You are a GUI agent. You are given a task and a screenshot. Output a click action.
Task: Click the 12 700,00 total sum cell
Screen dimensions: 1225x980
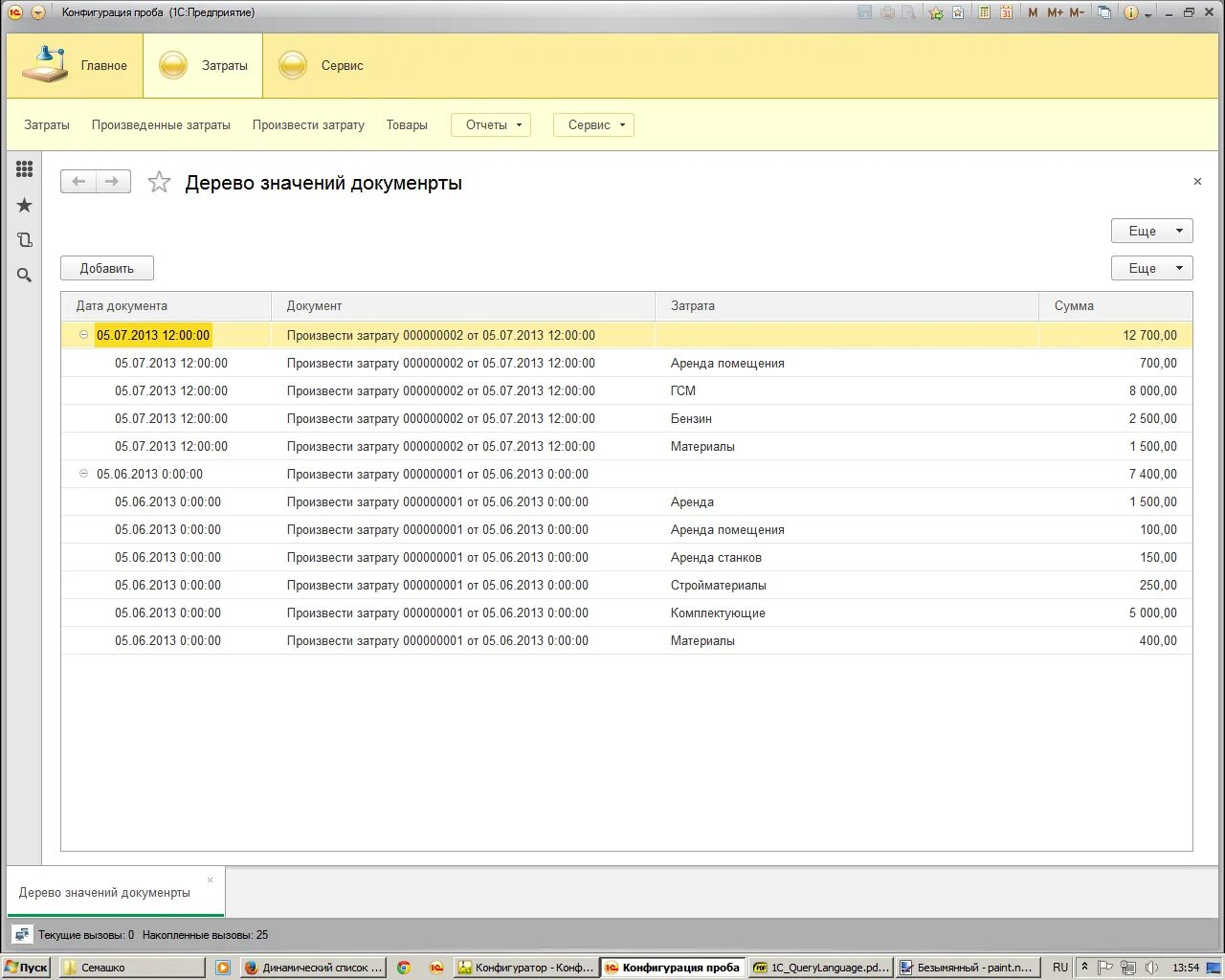click(1116, 335)
